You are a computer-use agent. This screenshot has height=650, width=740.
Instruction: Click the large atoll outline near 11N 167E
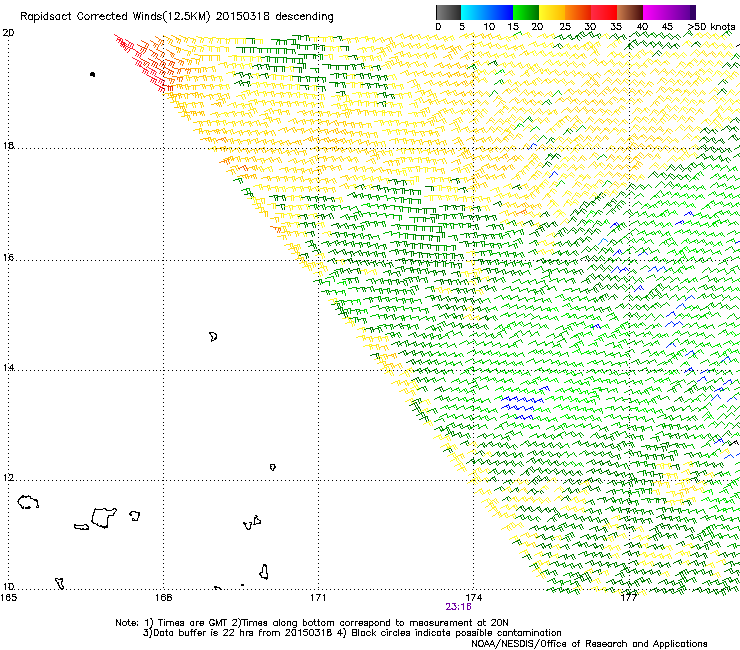(104, 517)
